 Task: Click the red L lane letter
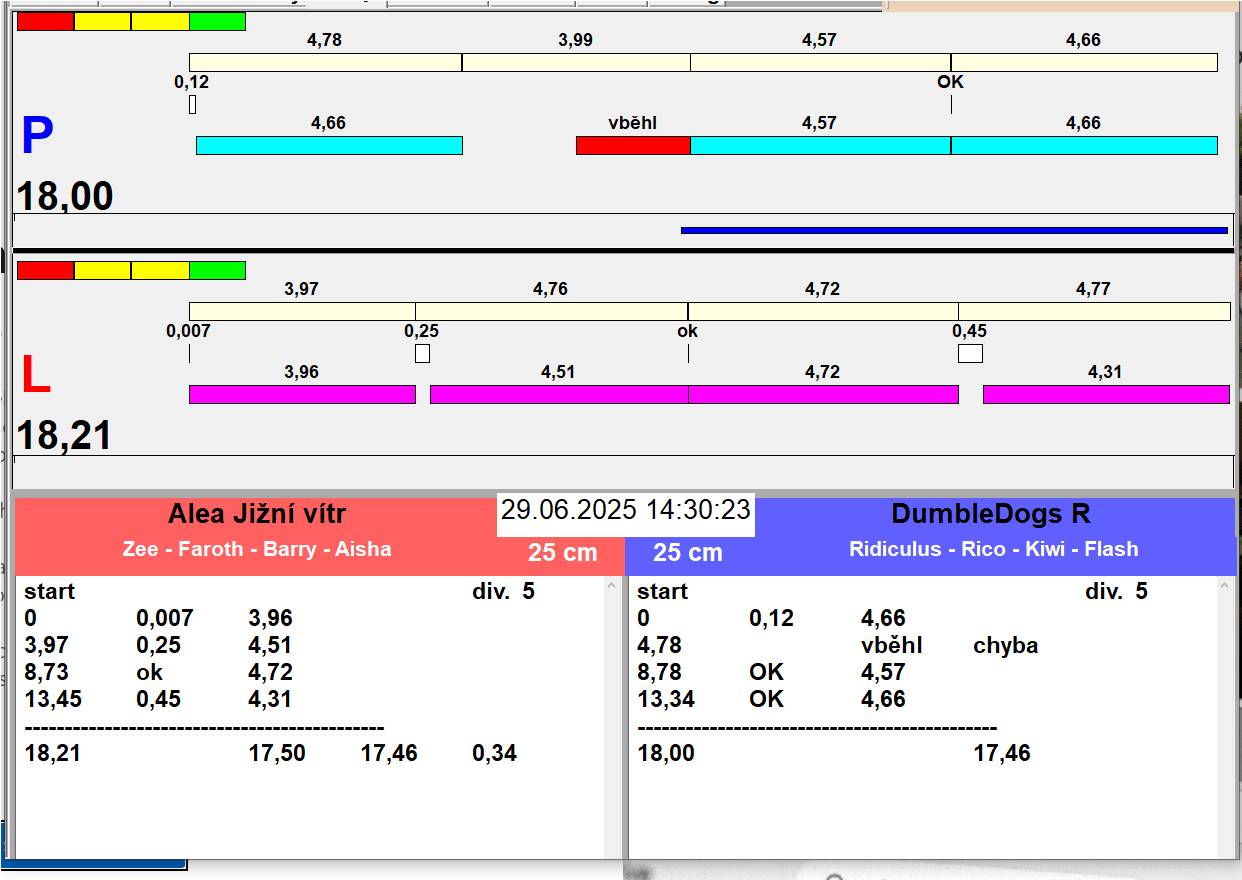tap(35, 376)
